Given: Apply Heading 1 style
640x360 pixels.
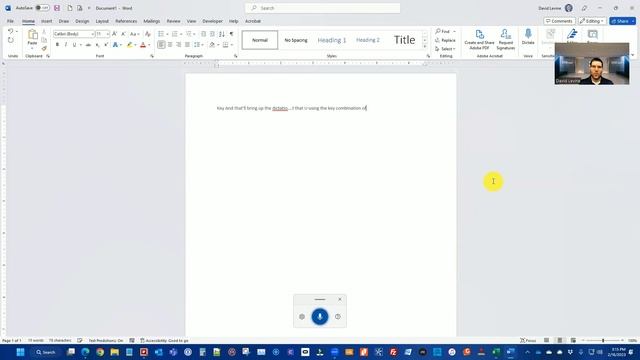Looking at the screenshot, I should tap(332, 40).
